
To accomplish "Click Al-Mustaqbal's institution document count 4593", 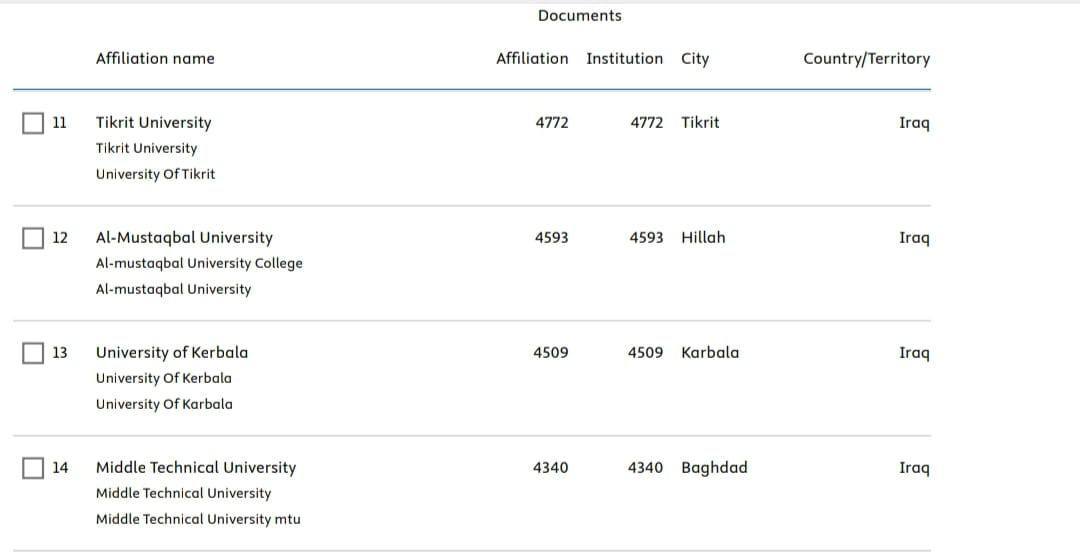I will (646, 238).
